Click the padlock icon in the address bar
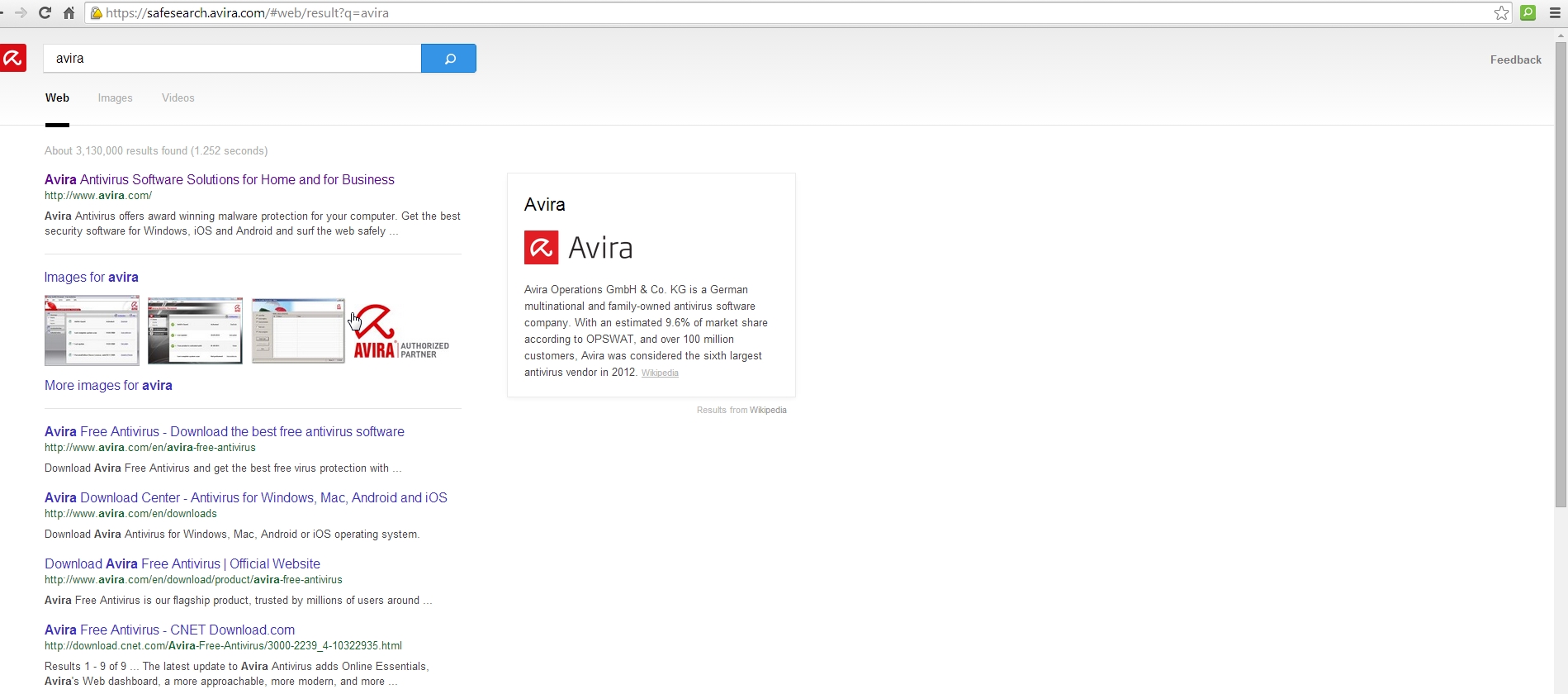 click(x=97, y=13)
